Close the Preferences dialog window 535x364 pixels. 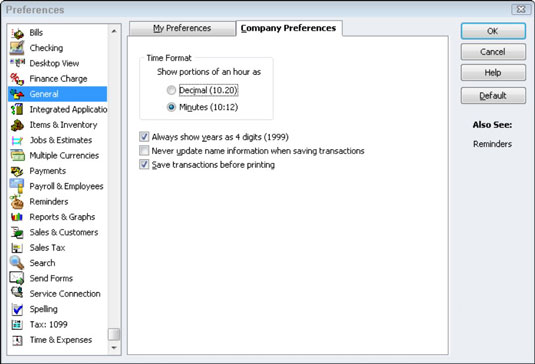pyautogui.click(x=521, y=9)
